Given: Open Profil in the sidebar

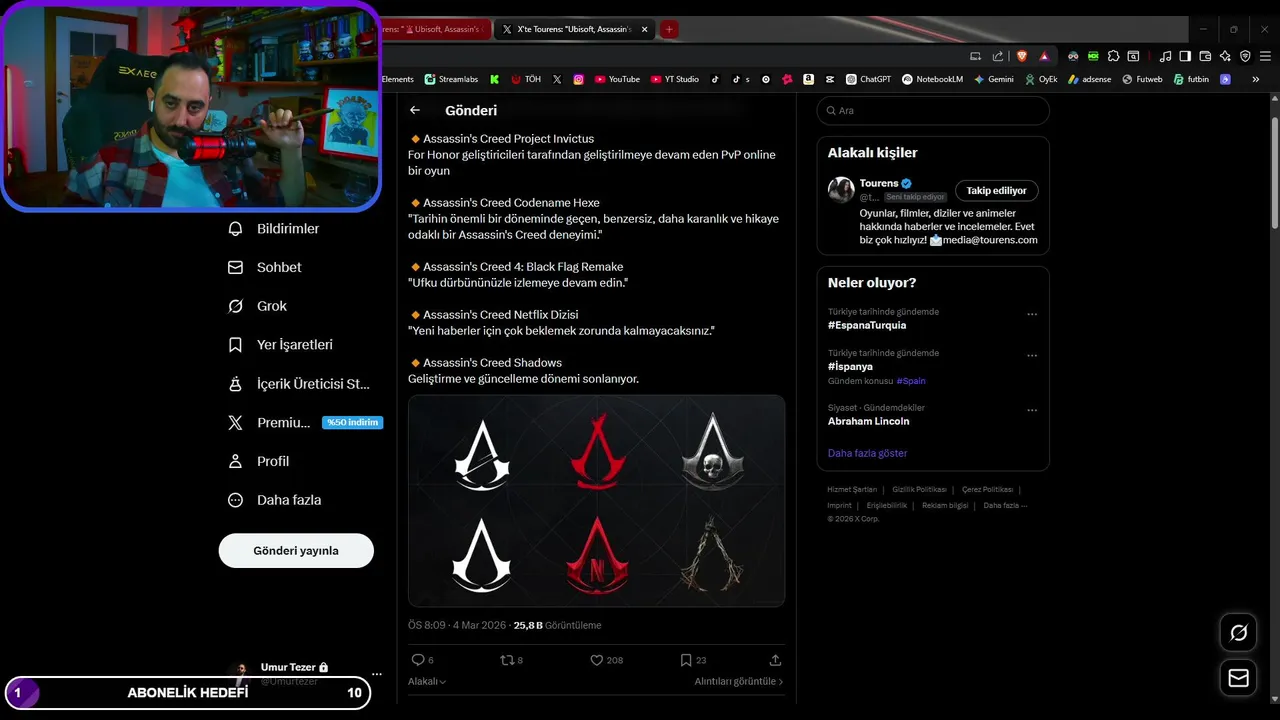Looking at the screenshot, I should coord(258,461).
